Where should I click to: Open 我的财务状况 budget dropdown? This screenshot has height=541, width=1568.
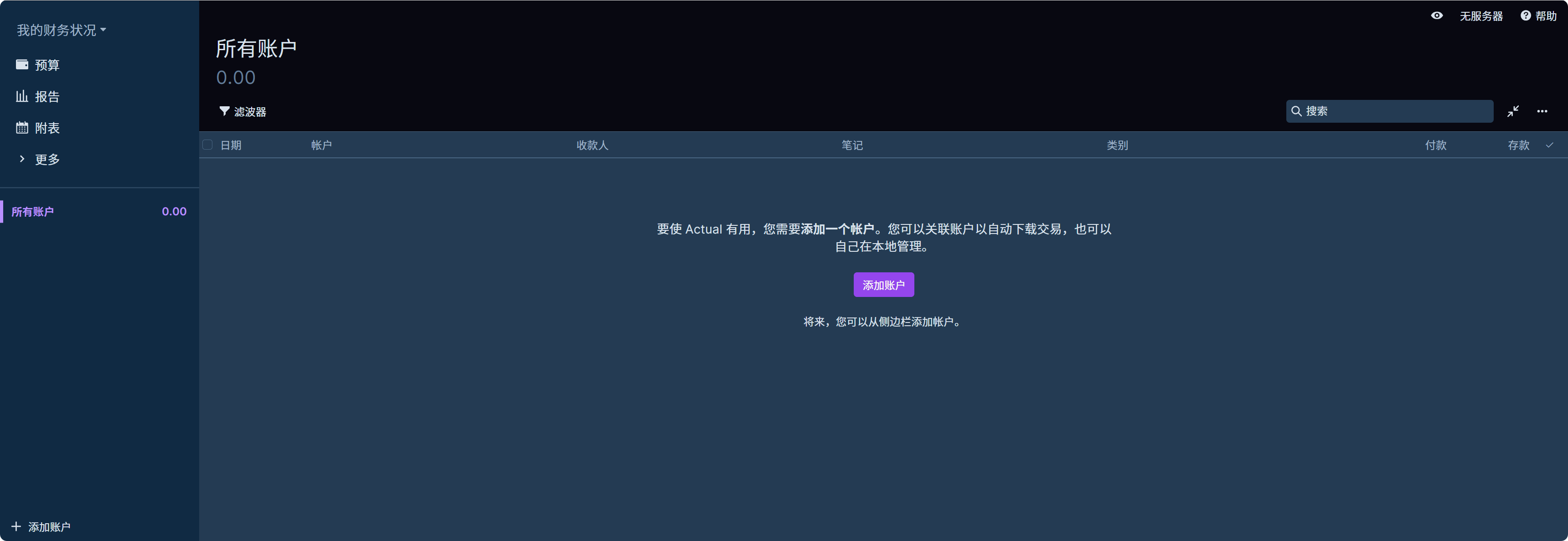pyautogui.click(x=61, y=30)
